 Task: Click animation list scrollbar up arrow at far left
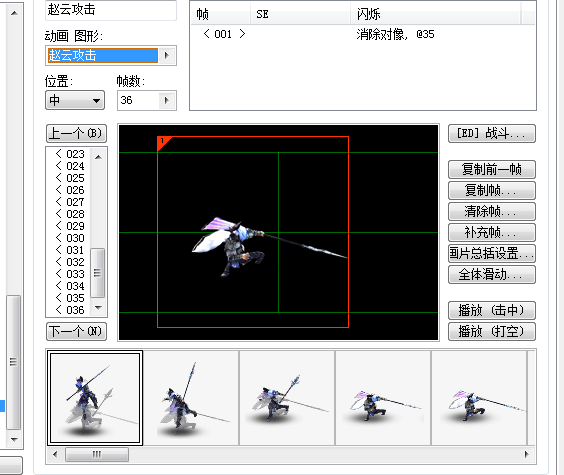14,13
